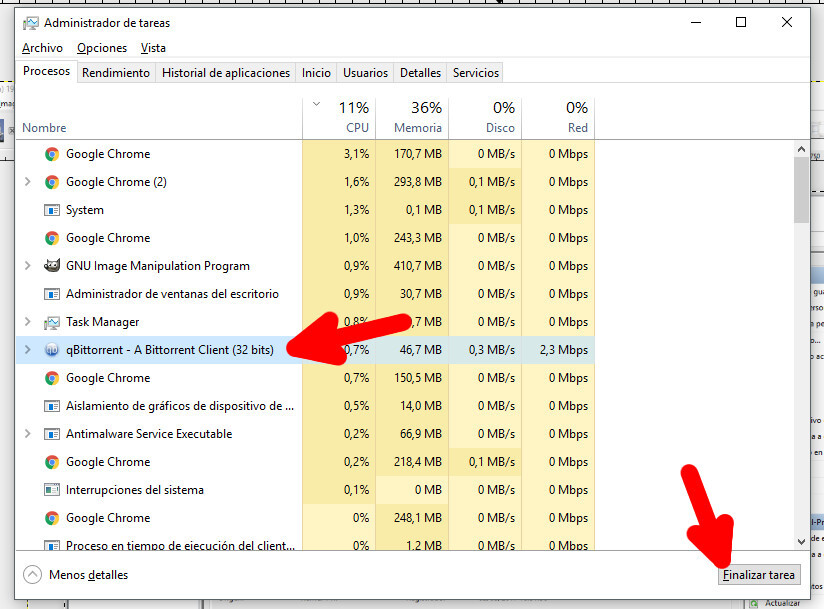This screenshot has width=824, height=609.
Task: Expand the Google Chrome (2) process group
Action: click(28, 182)
